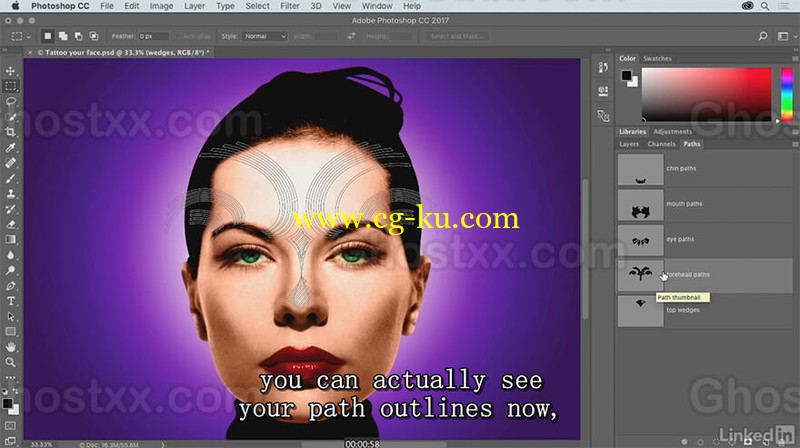Open status bar info arrow
This screenshot has height=448, width=800.
tap(163, 445)
